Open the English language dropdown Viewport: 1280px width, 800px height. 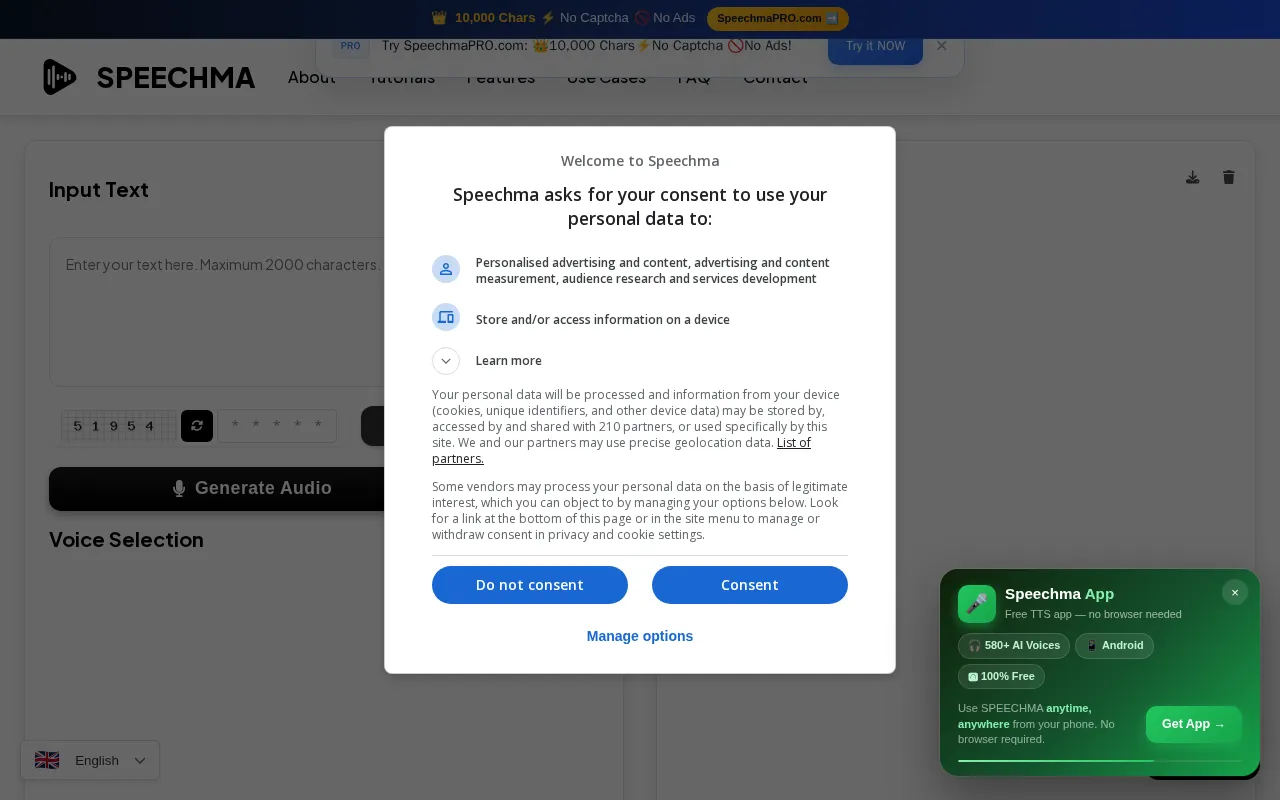[x=90, y=760]
